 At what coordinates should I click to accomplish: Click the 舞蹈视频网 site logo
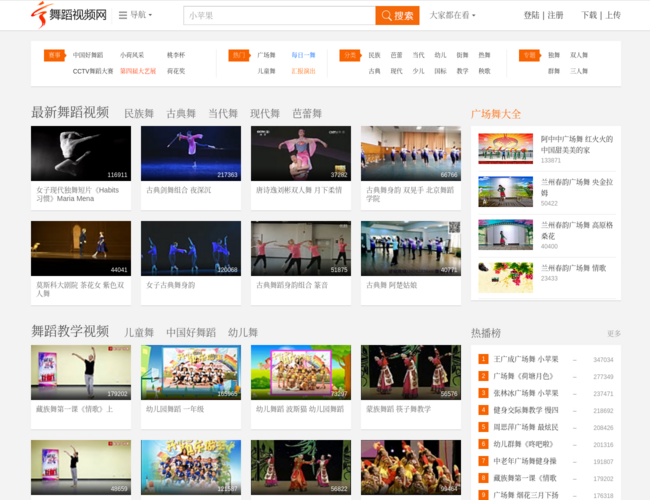pyautogui.click(x=68, y=15)
